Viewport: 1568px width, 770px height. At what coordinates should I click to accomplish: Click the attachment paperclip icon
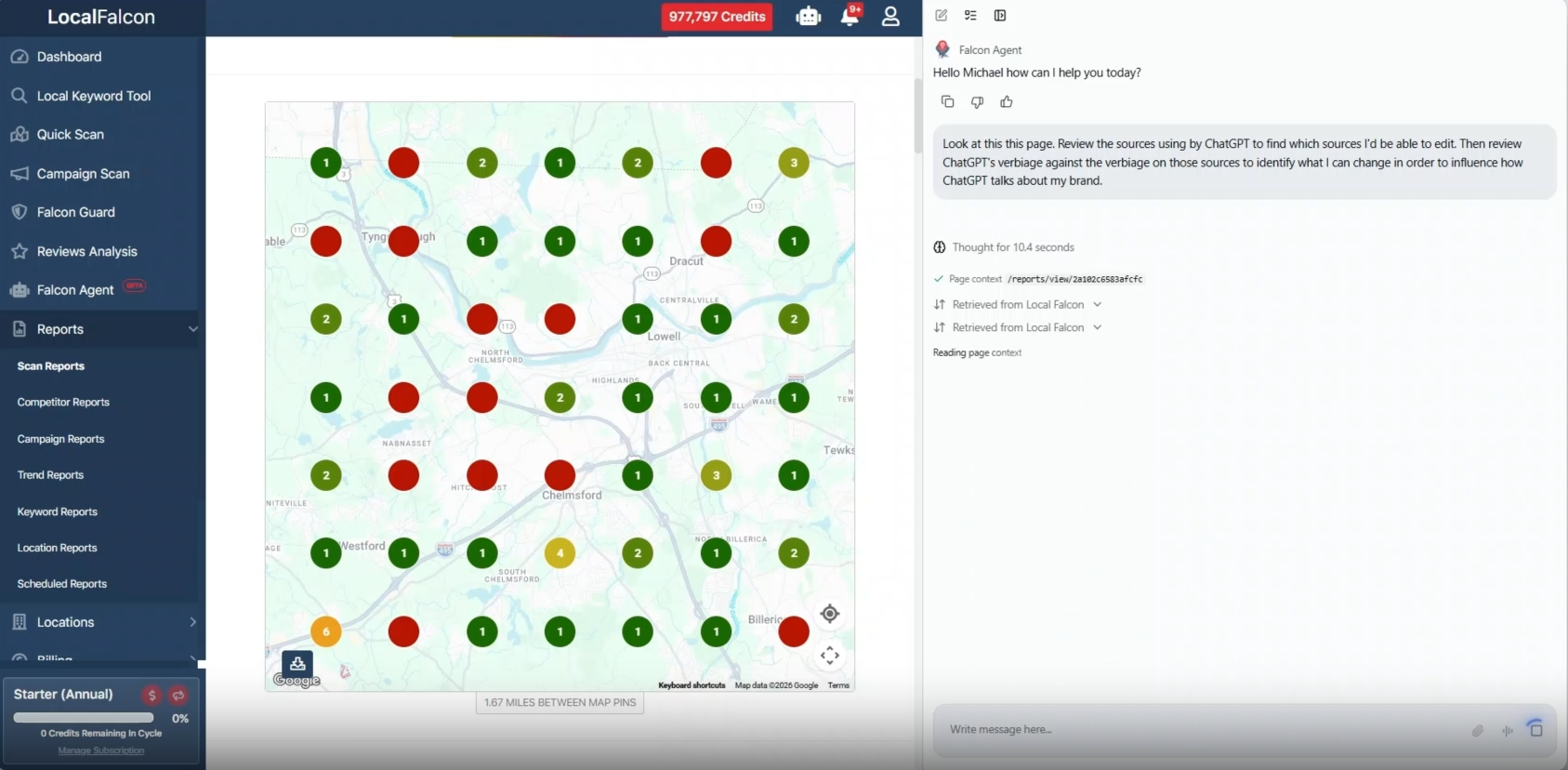coord(1477,730)
